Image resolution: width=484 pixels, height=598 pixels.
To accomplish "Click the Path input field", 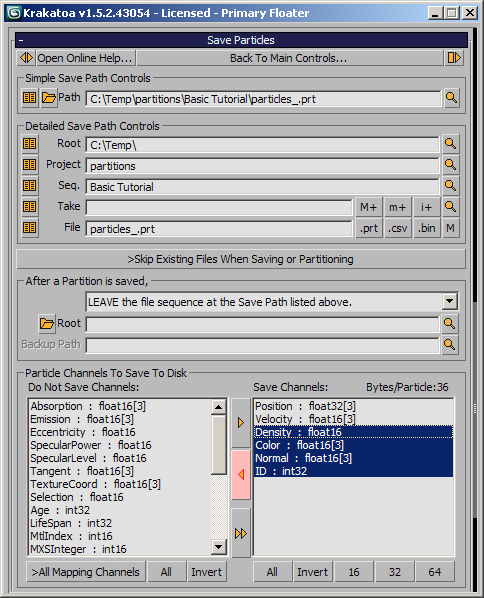I will [x=263, y=99].
